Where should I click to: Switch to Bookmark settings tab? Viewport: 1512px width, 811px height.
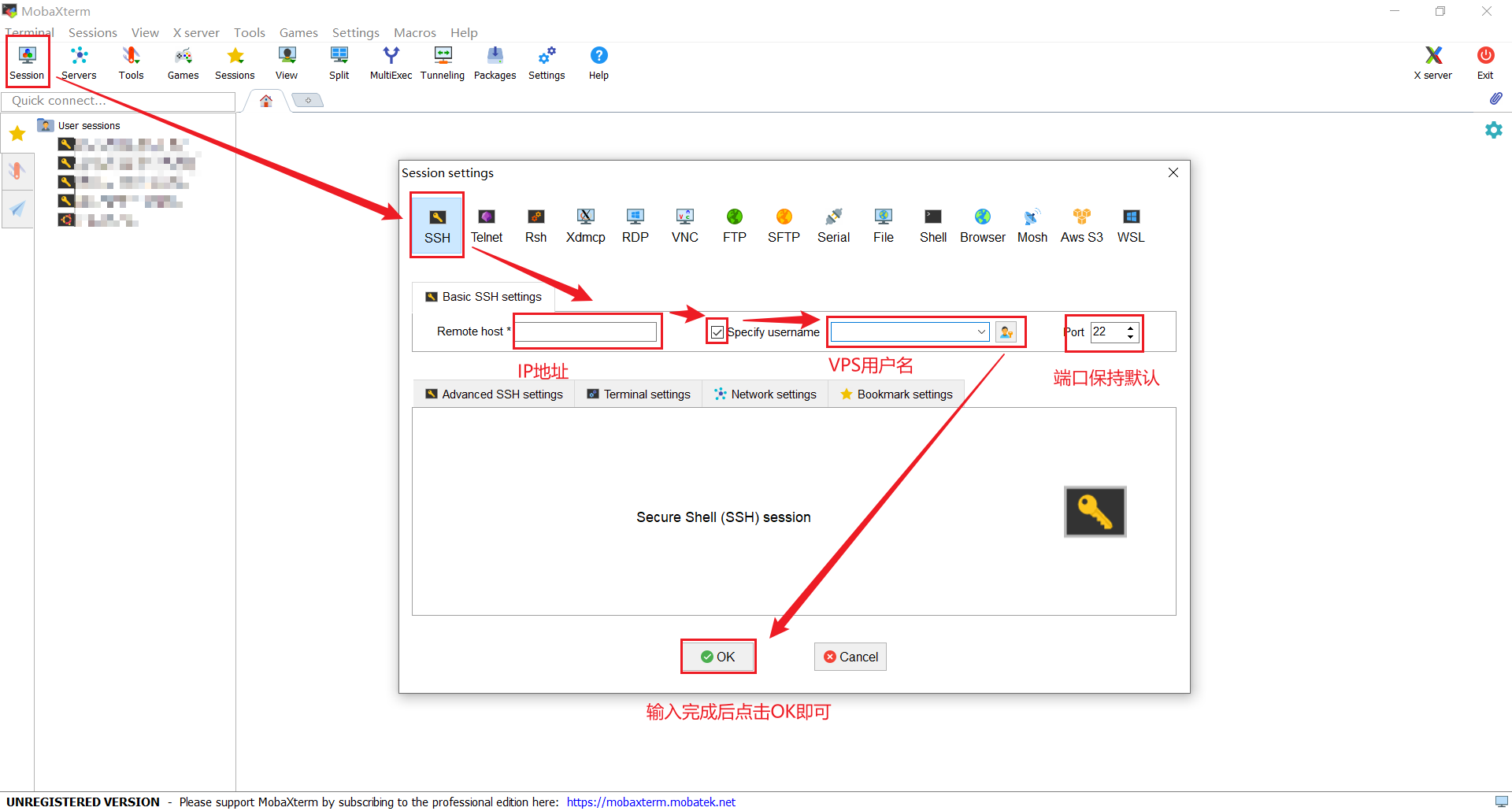click(896, 394)
